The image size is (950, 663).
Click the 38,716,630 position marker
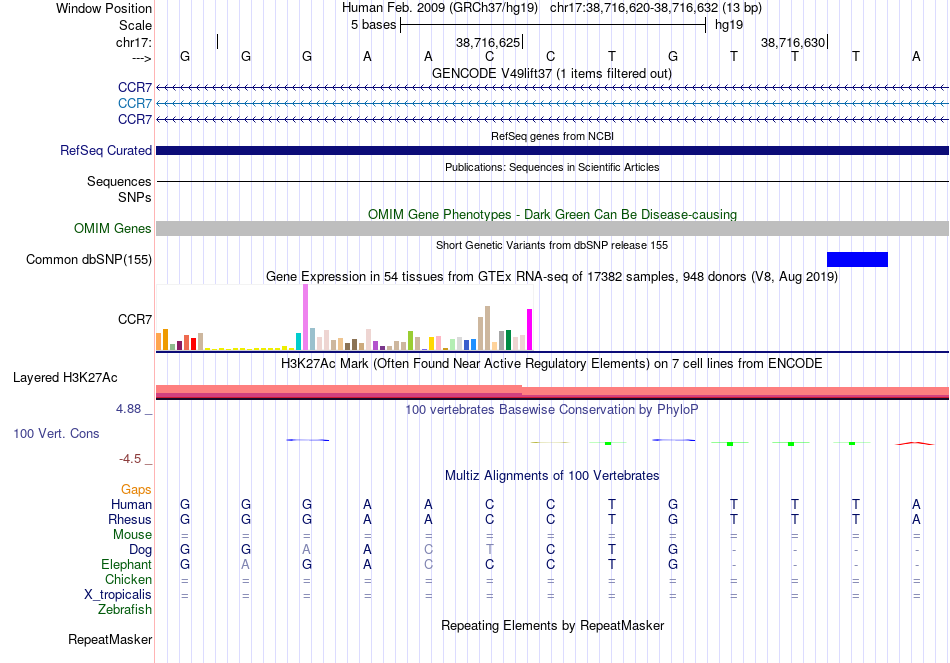pyautogui.click(x=794, y=42)
